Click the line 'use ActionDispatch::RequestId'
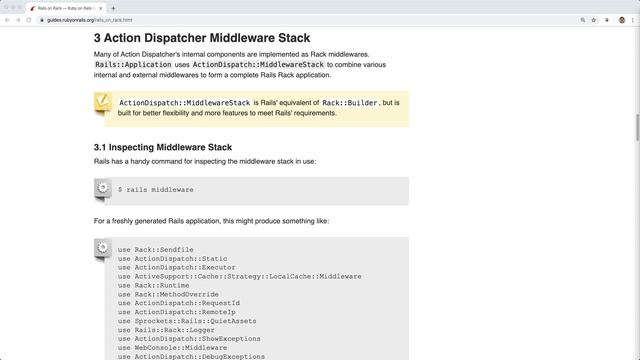Viewport: 640px width, 360px height. pos(179,303)
